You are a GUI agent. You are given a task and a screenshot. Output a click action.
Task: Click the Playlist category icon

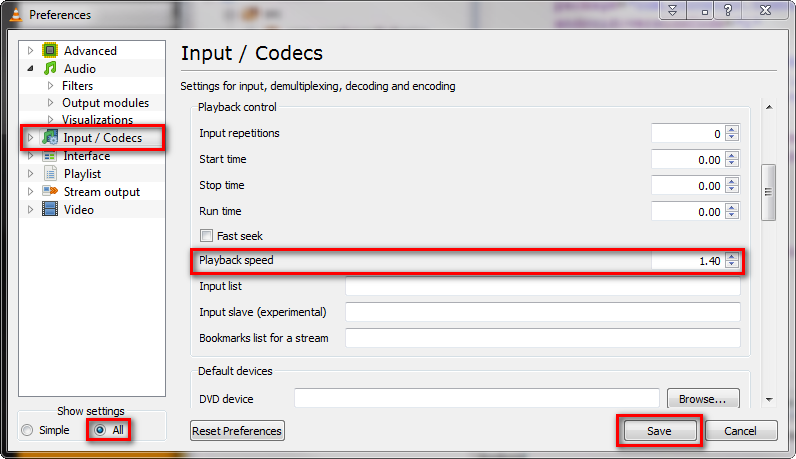(x=50, y=174)
